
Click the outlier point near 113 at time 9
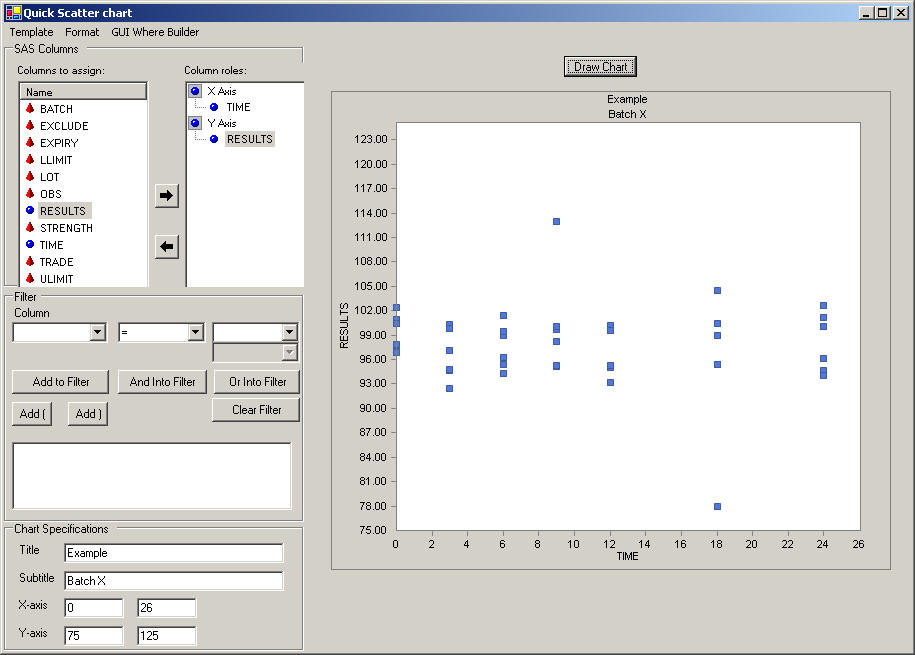pos(557,221)
